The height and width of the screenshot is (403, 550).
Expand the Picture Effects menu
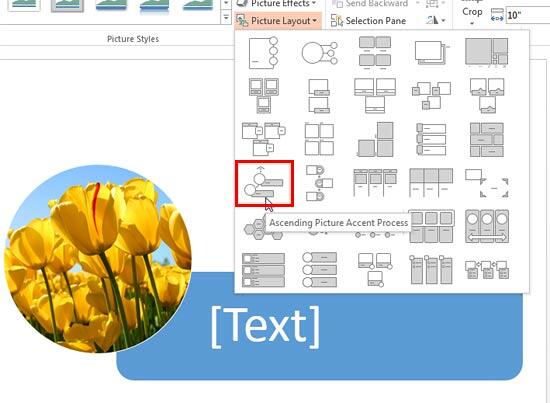(x=276, y=4)
